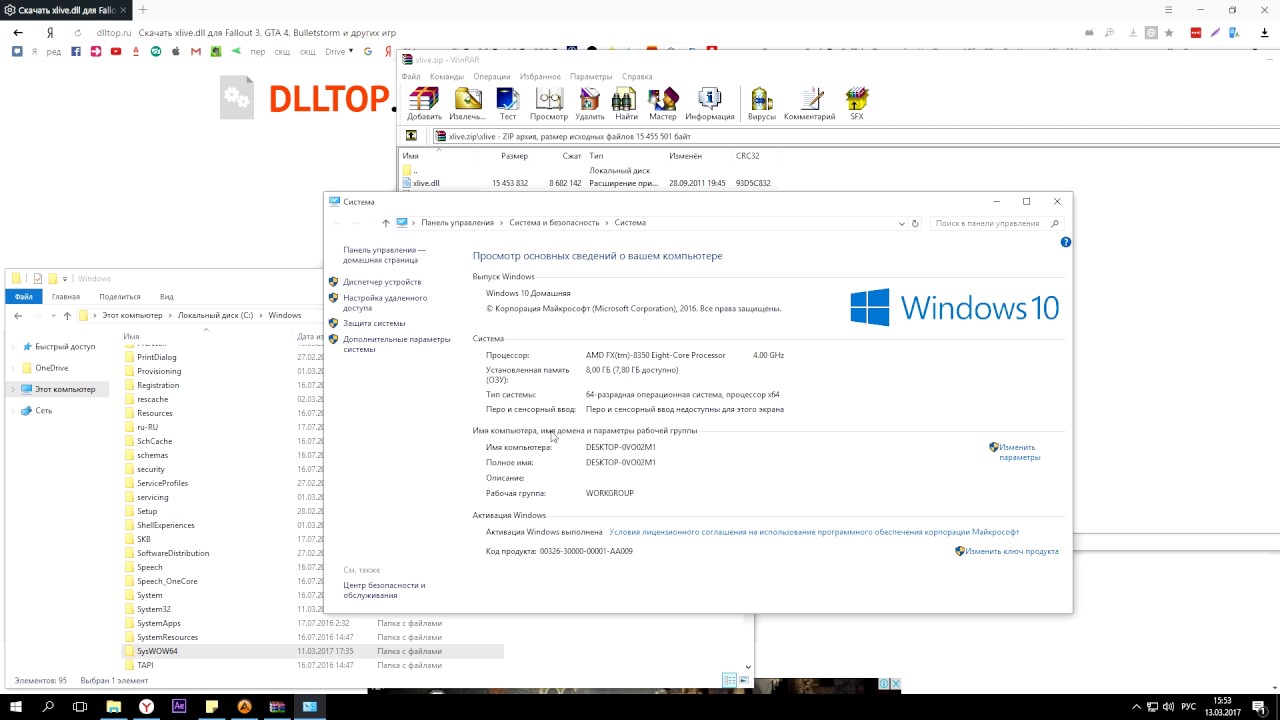Image resolution: width=1280 pixels, height=720 pixels.
Task: Open the taskbar search magnifier
Action: (48, 706)
